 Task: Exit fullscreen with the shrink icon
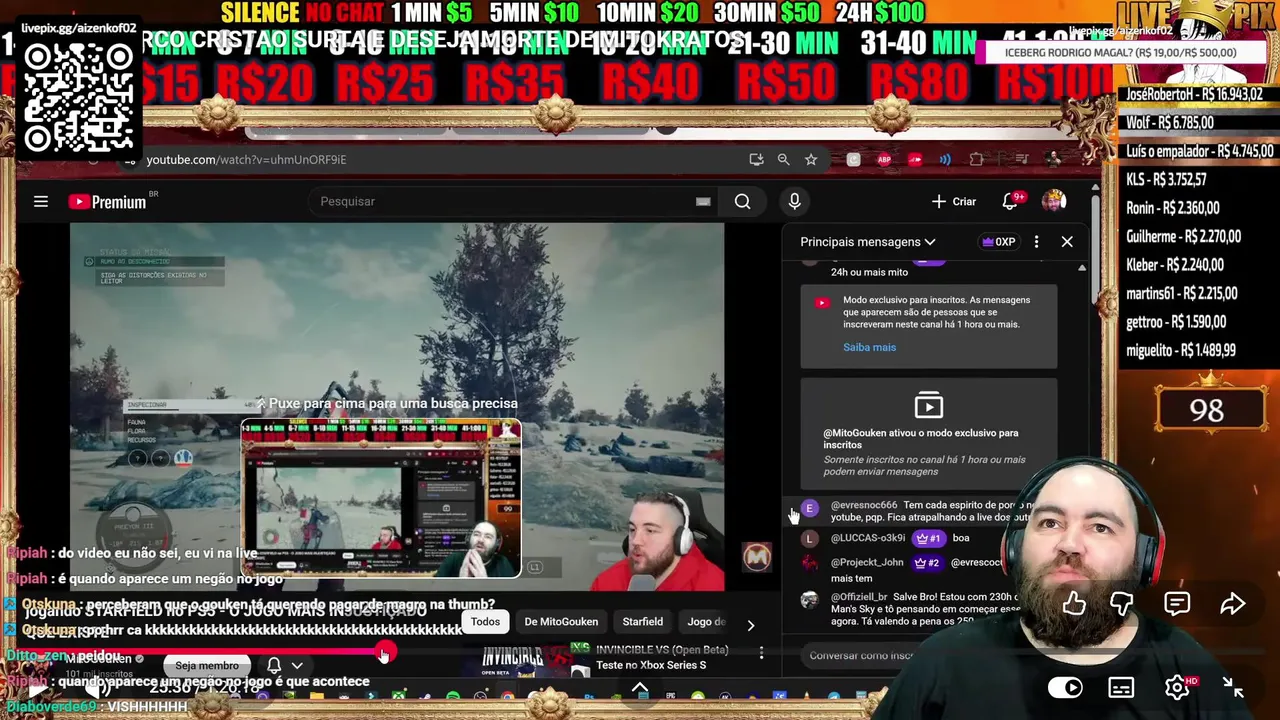click(1234, 688)
